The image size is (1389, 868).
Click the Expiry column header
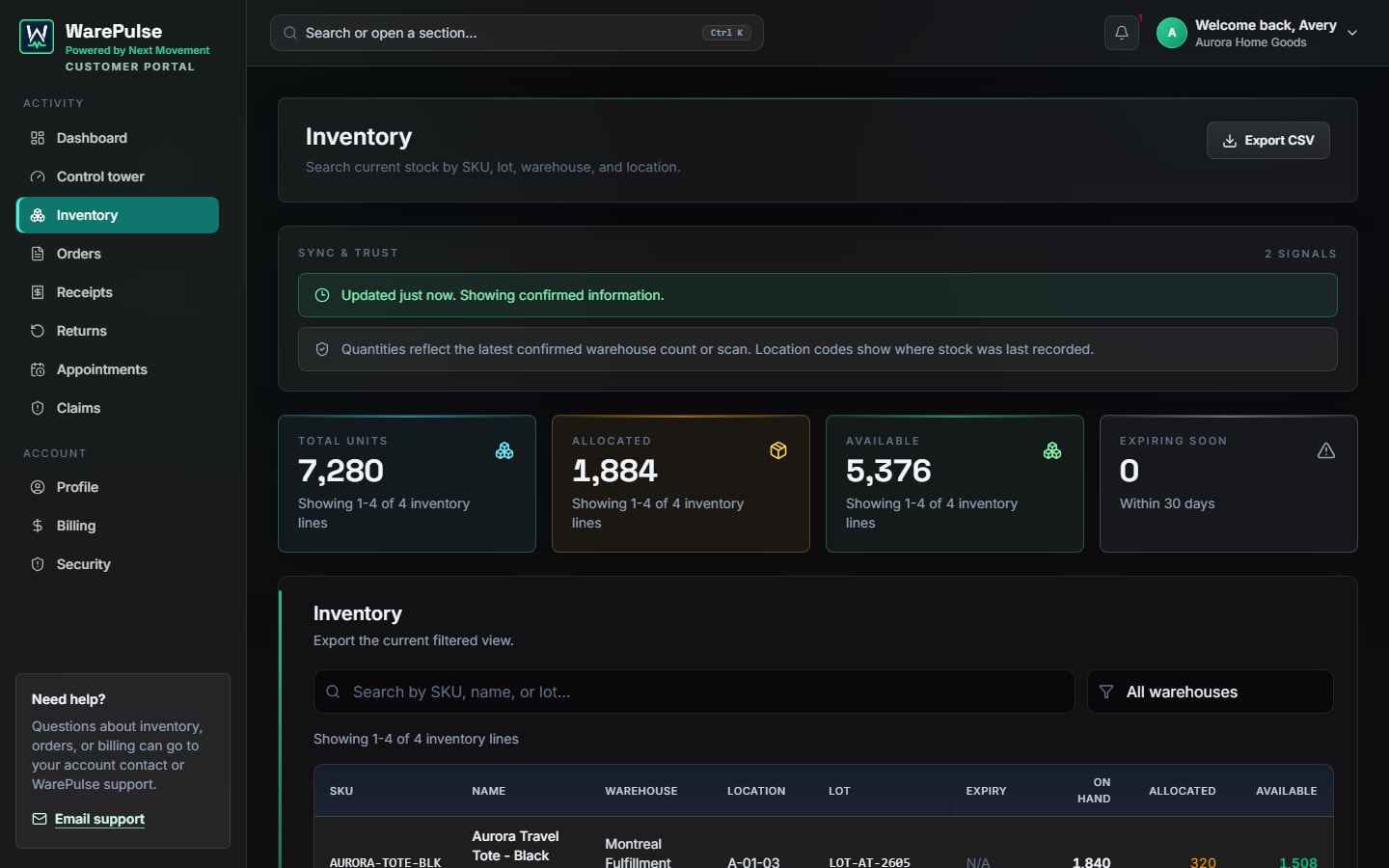click(986, 791)
